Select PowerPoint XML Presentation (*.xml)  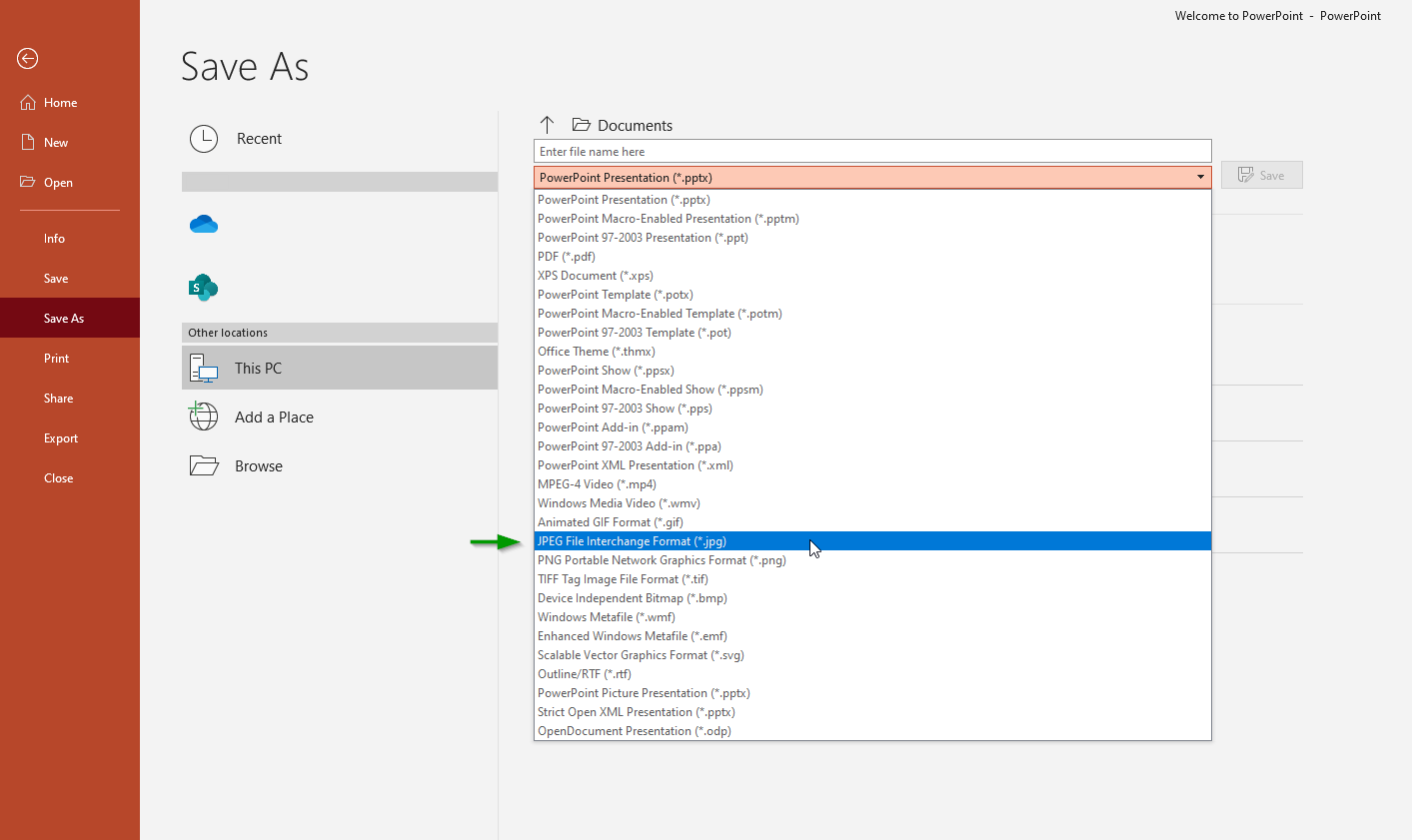coord(872,465)
